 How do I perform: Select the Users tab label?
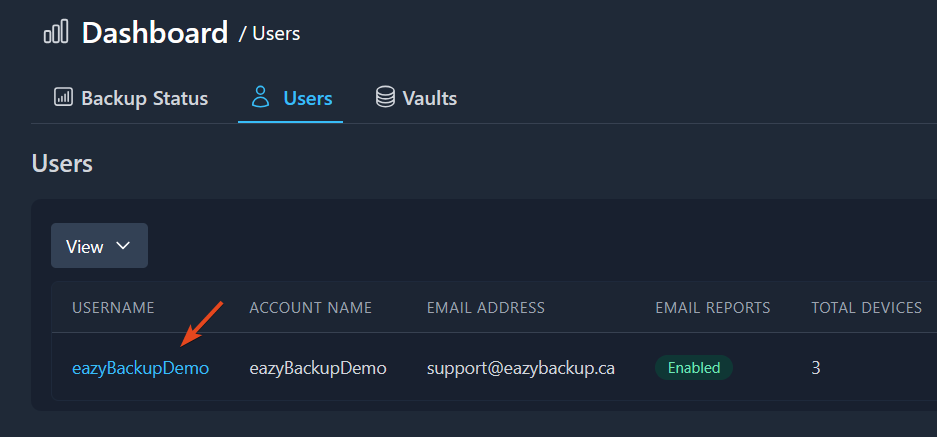(x=308, y=98)
